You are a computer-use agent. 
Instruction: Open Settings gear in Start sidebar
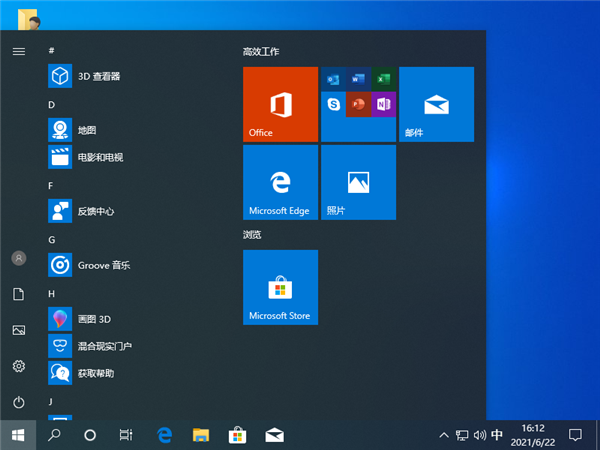(18, 366)
